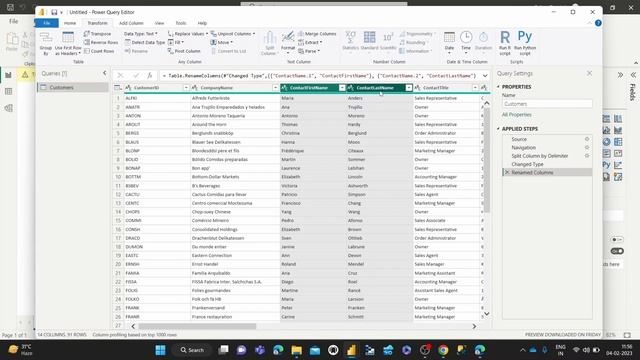Click Reverse Rows in the ribbon
The image size is (640, 360).
[101, 42]
